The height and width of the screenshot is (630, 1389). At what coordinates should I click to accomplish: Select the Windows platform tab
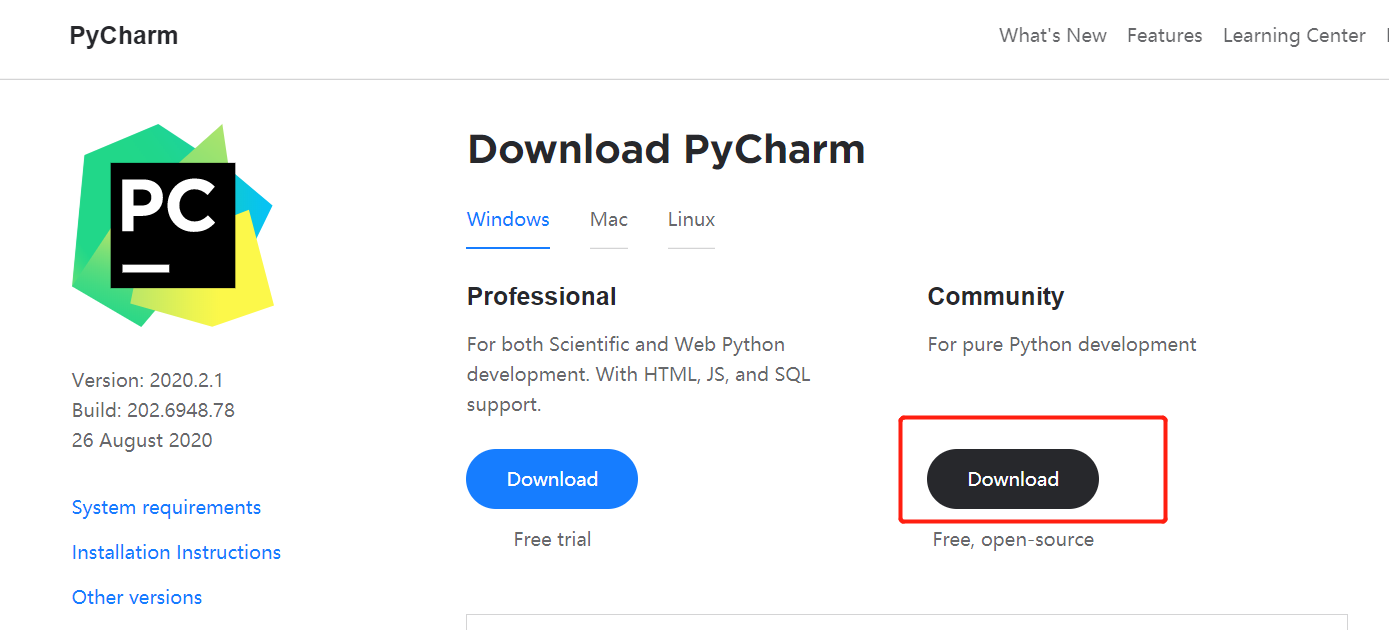[x=507, y=219]
